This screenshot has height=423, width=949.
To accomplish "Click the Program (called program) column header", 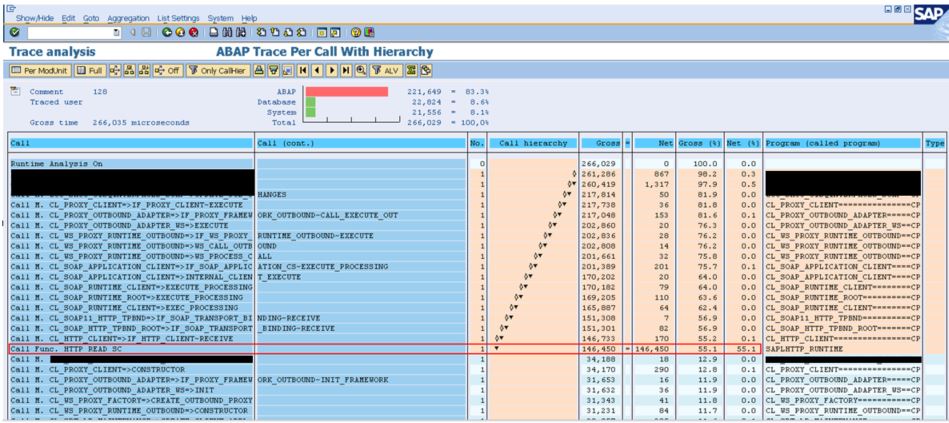I will tap(842, 143).
